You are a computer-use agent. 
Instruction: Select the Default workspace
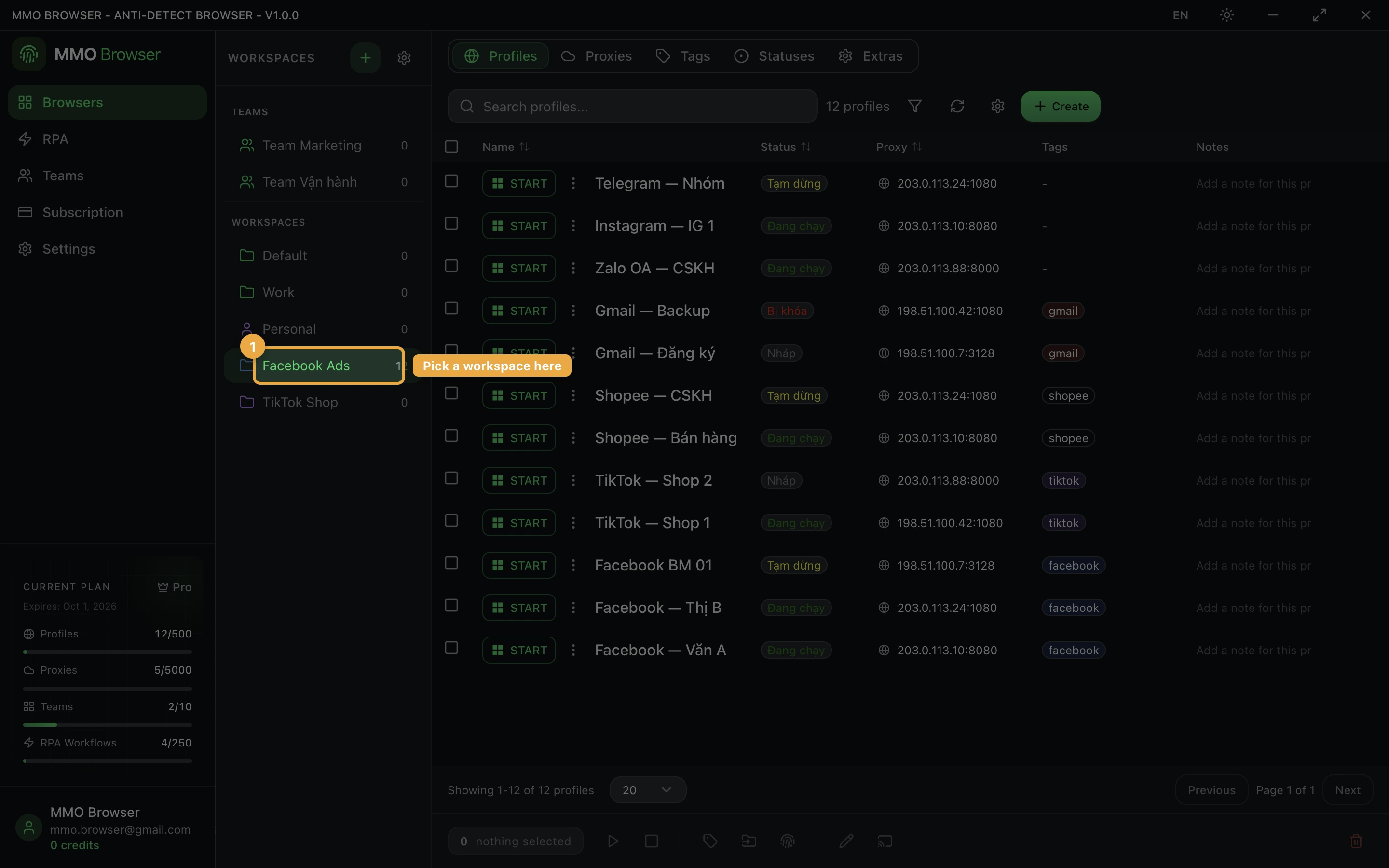click(324, 256)
